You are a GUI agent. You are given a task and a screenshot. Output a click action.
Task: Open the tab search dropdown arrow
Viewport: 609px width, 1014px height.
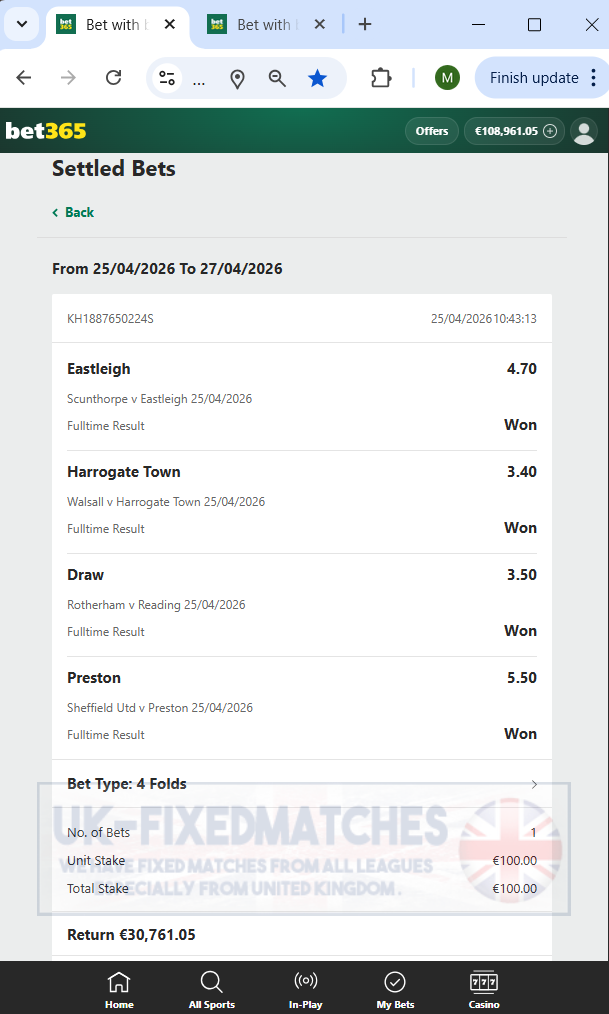(22, 25)
